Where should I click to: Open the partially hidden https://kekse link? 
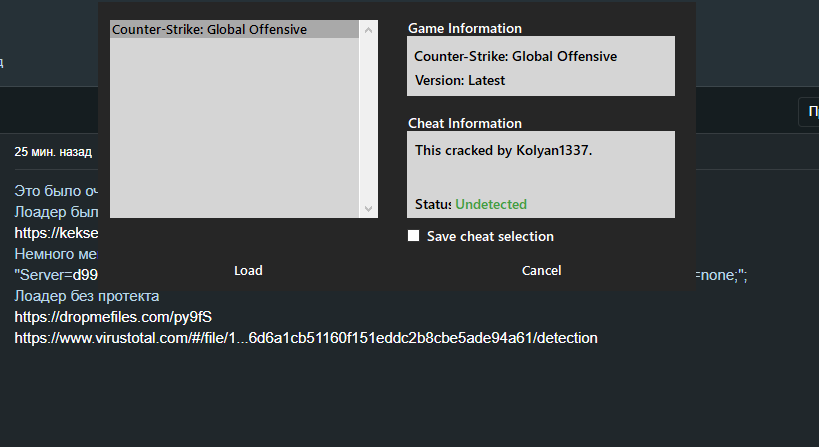[56, 233]
